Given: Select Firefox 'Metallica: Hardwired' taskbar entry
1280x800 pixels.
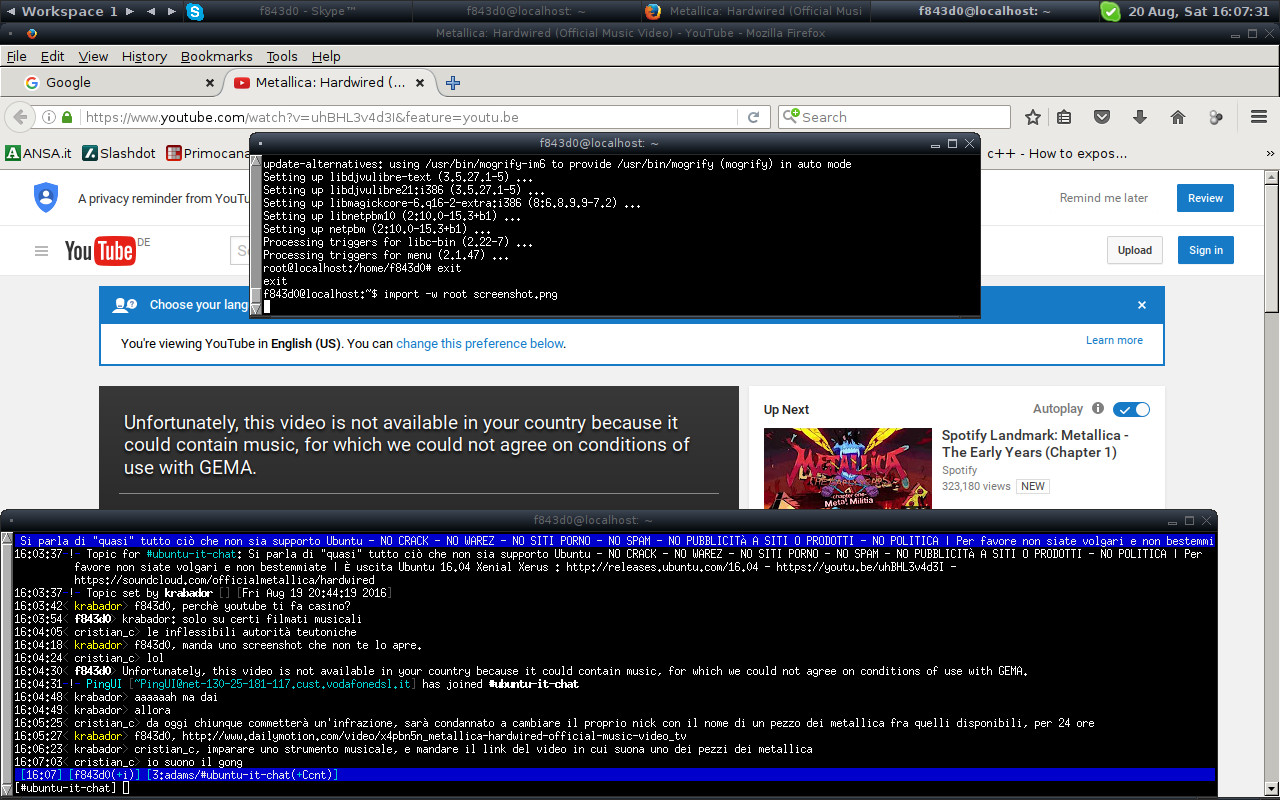Looking at the screenshot, I should [755, 11].
